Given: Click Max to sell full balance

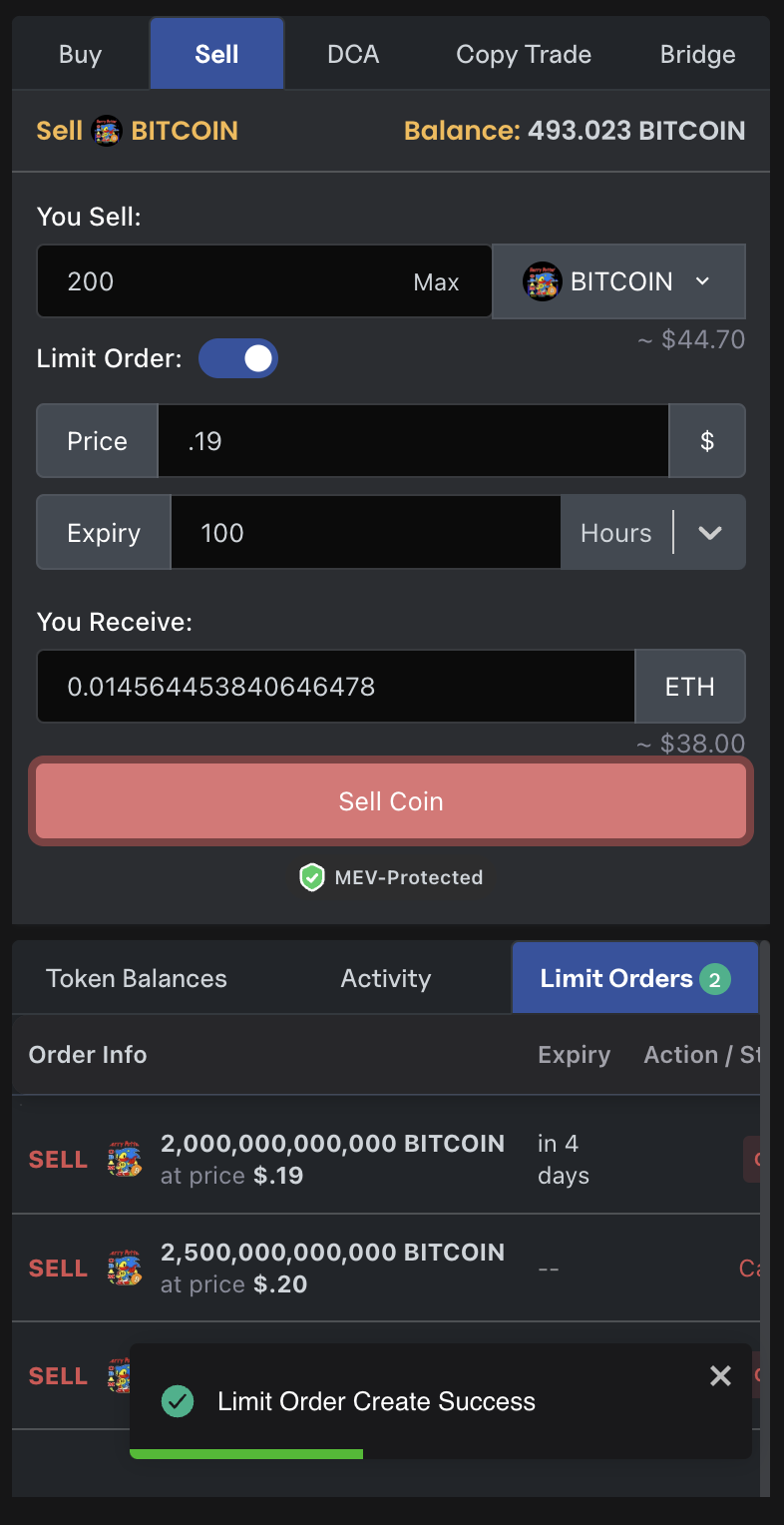Looking at the screenshot, I should (x=436, y=282).
